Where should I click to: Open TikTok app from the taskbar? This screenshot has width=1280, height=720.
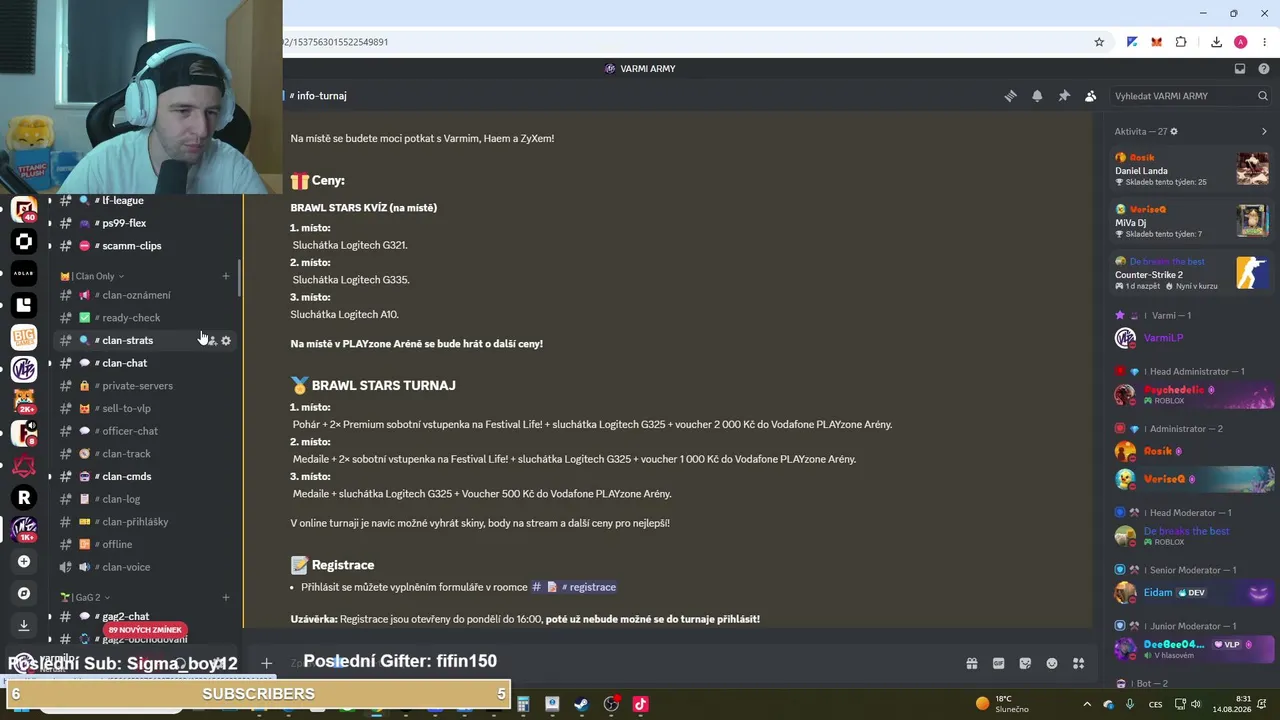(641, 704)
